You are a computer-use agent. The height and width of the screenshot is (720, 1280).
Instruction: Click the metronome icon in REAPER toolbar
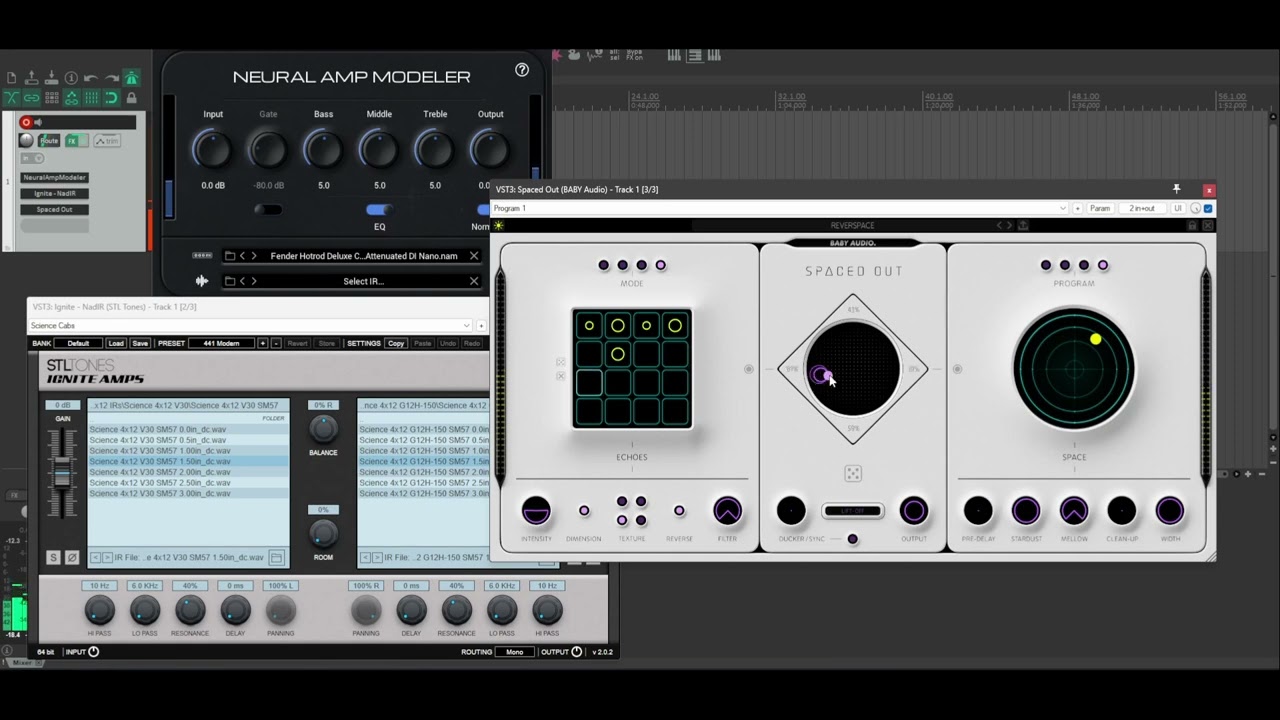pyautogui.click(x=131, y=78)
